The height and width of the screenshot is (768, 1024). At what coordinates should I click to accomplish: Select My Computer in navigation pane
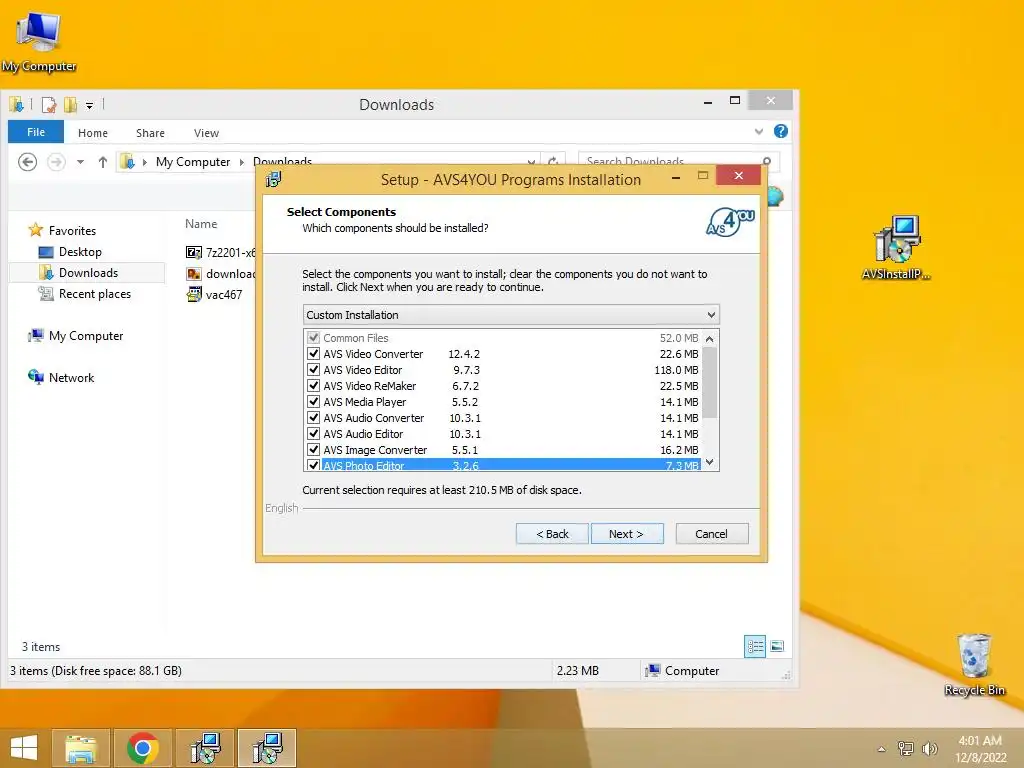point(76,336)
